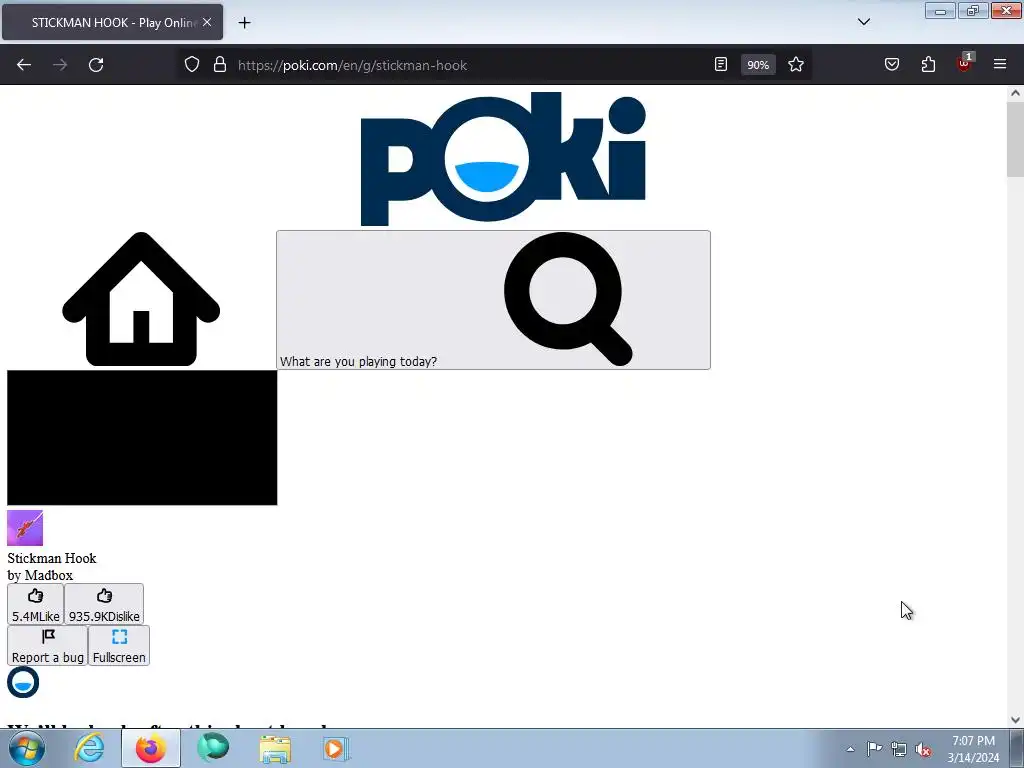Open the clock showing 7:07 PM
The height and width of the screenshot is (768, 1024).
coord(973,749)
